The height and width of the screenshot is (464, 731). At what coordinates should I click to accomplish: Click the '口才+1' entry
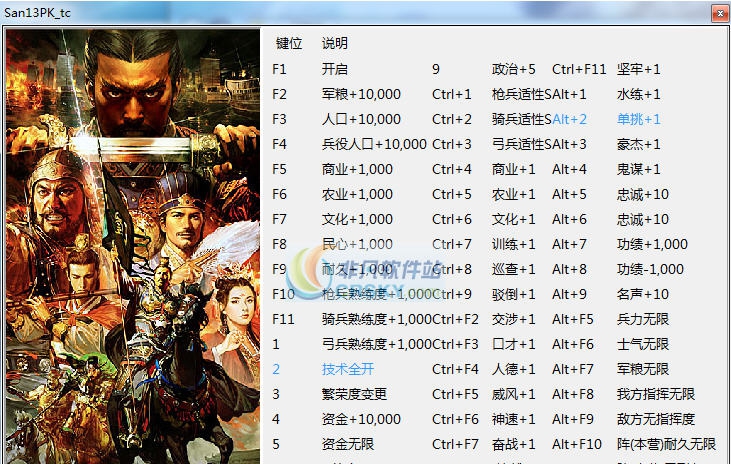[x=513, y=344]
